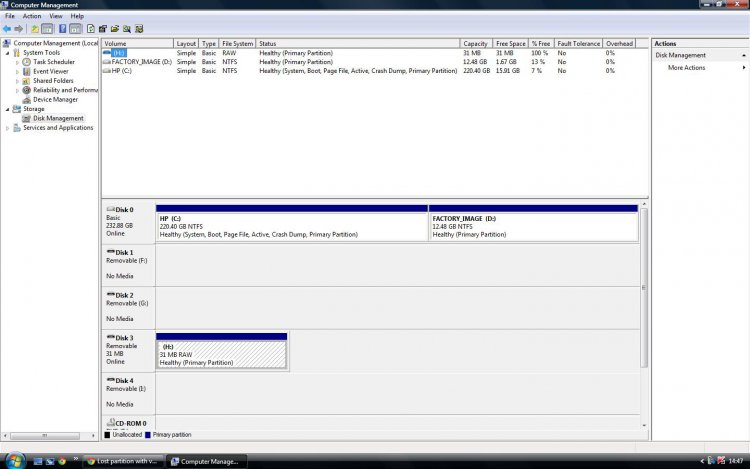The image size is (750, 469).
Task: Select the 31 MB RAW (H:) partition on Disk 3
Action: (x=221, y=354)
